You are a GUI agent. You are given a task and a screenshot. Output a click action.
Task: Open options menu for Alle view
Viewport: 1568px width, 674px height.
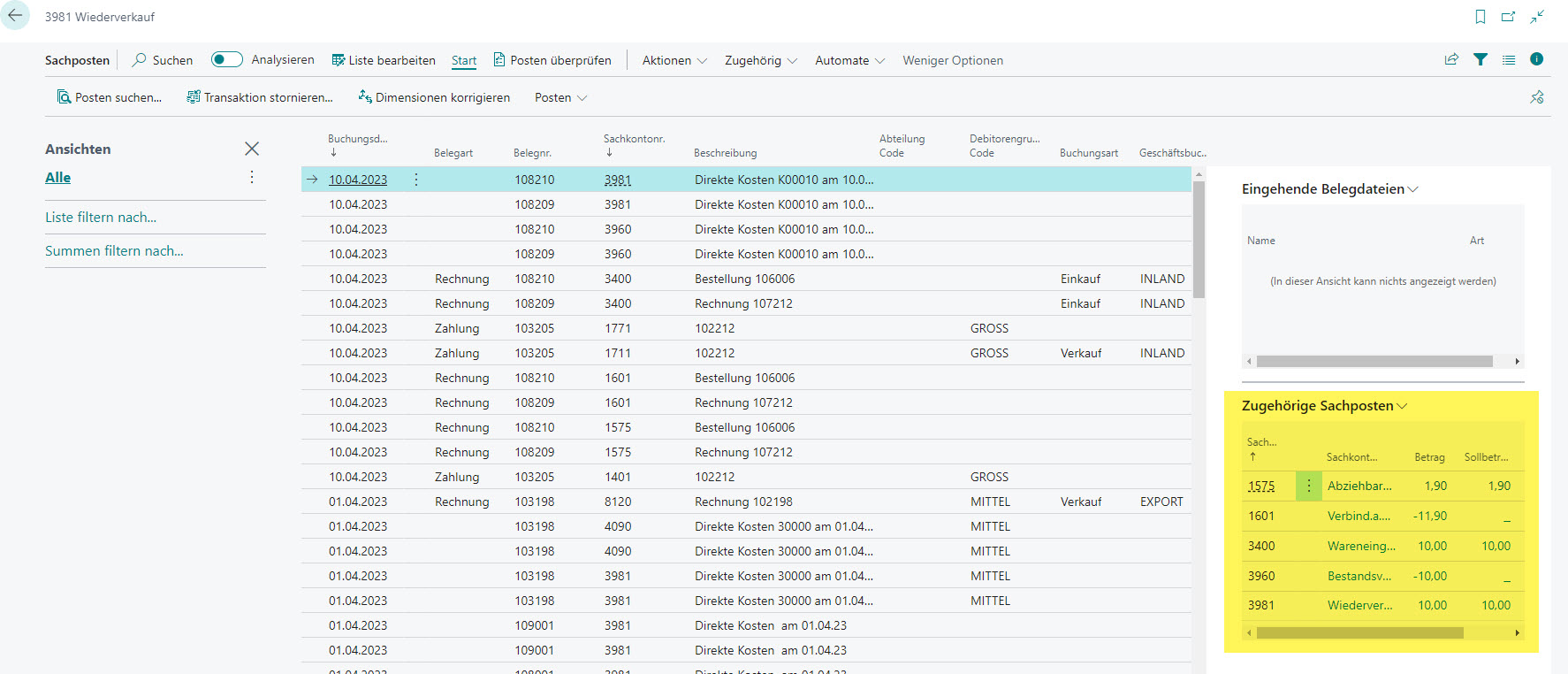point(252,177)
